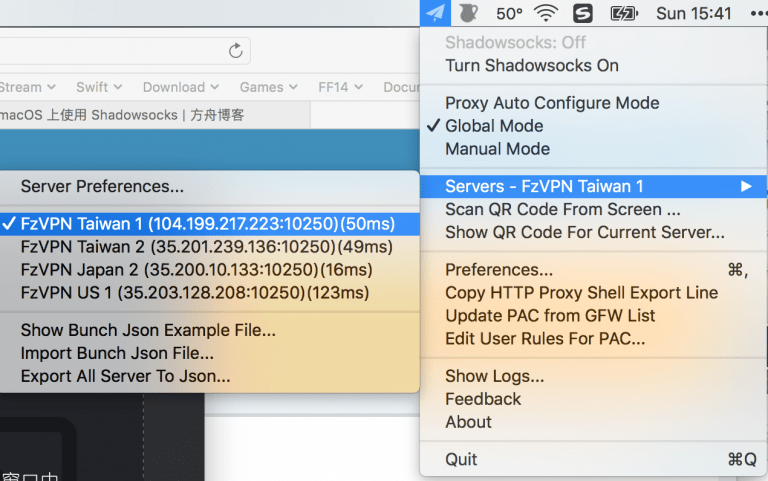This screenshot has width=768, height=481.
Task: Click the Sun 15:41 clock
Action: pos(694,13)
